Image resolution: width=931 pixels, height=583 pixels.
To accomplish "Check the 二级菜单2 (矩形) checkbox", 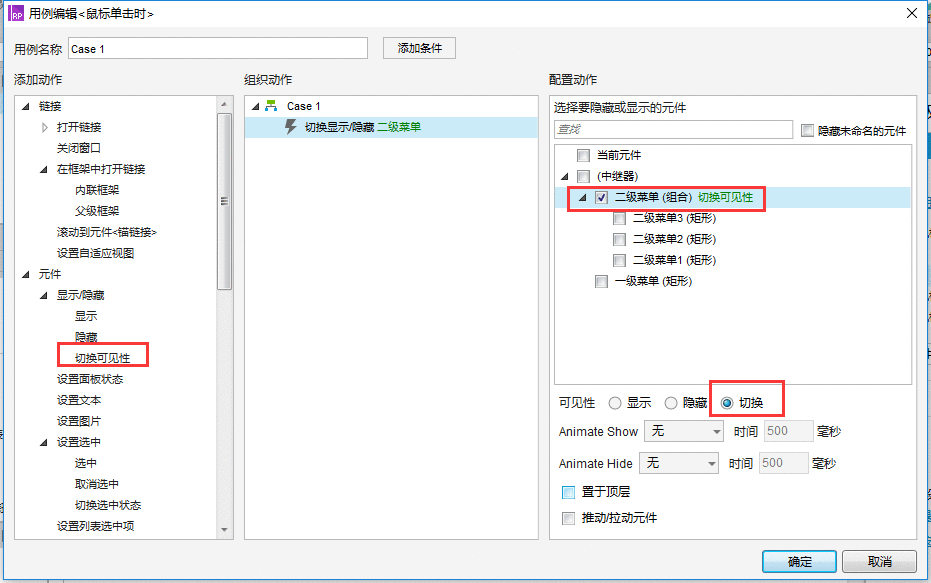I will pos(619,239).
